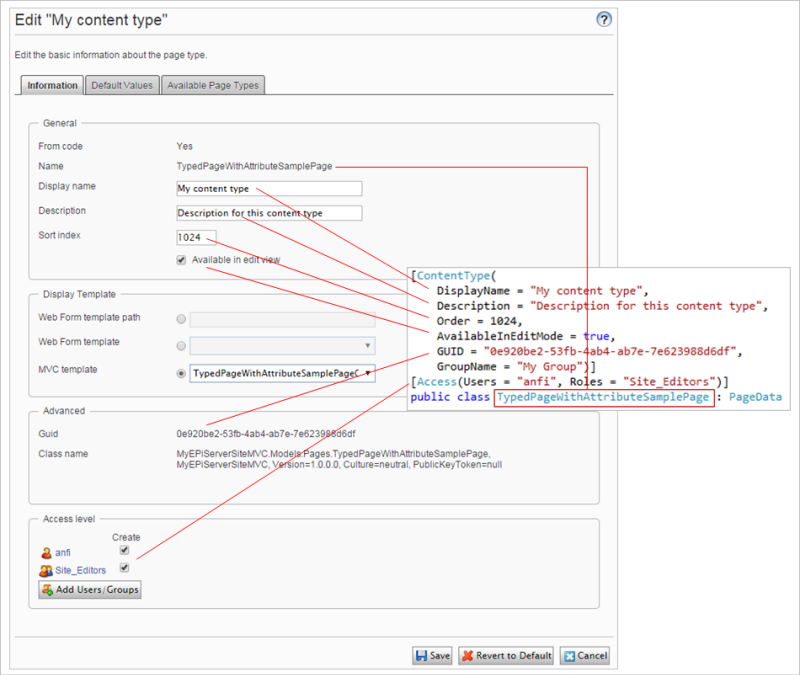Click the Add Users/Groups icon
The image size is (800, 675).
point(48,590)
